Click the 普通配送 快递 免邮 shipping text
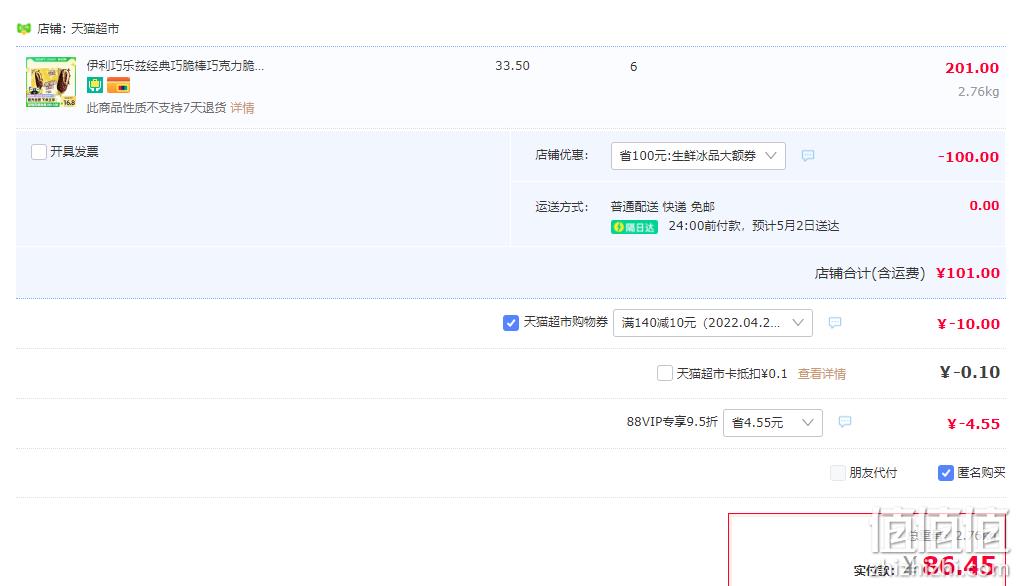Viewport: 1019px width, 586px height. [x=663, y=207]
